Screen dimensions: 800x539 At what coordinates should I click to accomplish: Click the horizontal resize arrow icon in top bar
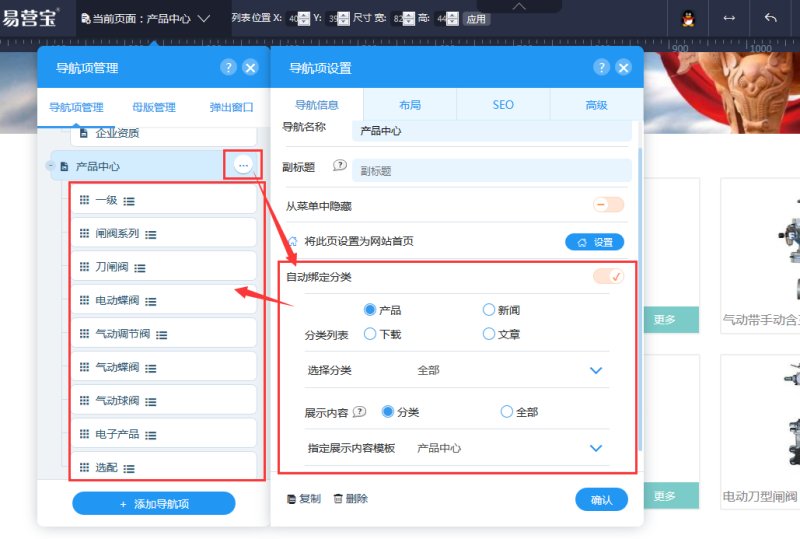click(729, 18)
